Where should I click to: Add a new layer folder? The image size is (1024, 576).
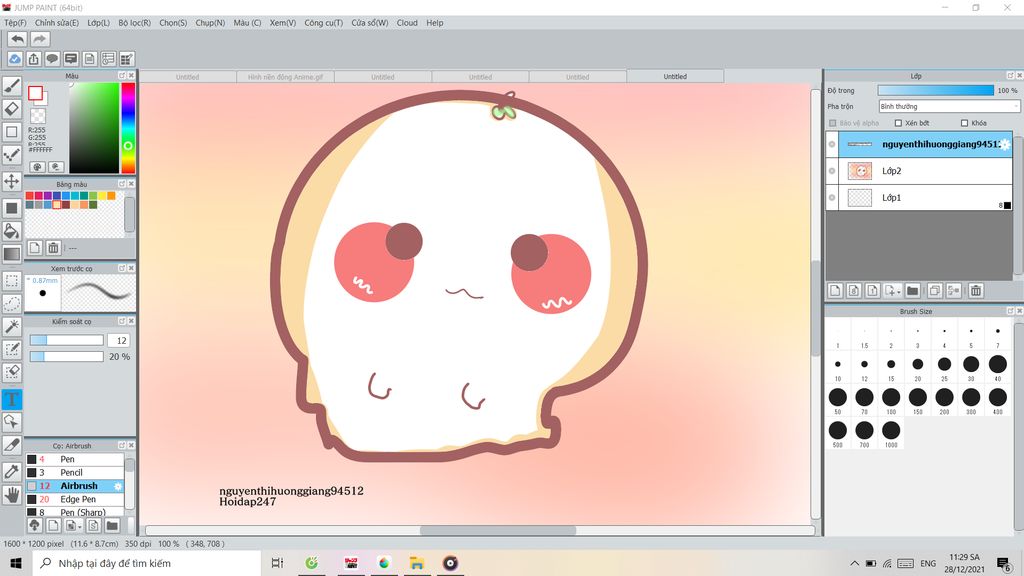click(x=912, y=291)
